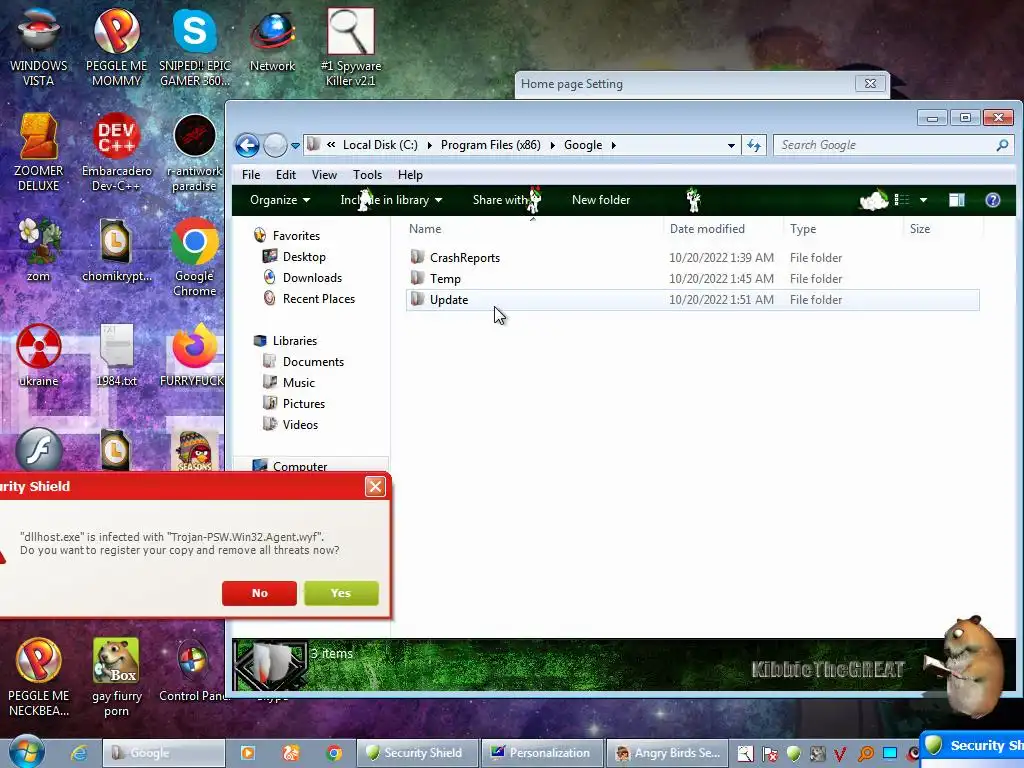The height and width of the screenshot is (768, 1024).
Task: Select the Control Panel desktop icon
Action: pyautogui.click(x=194, y=671)
